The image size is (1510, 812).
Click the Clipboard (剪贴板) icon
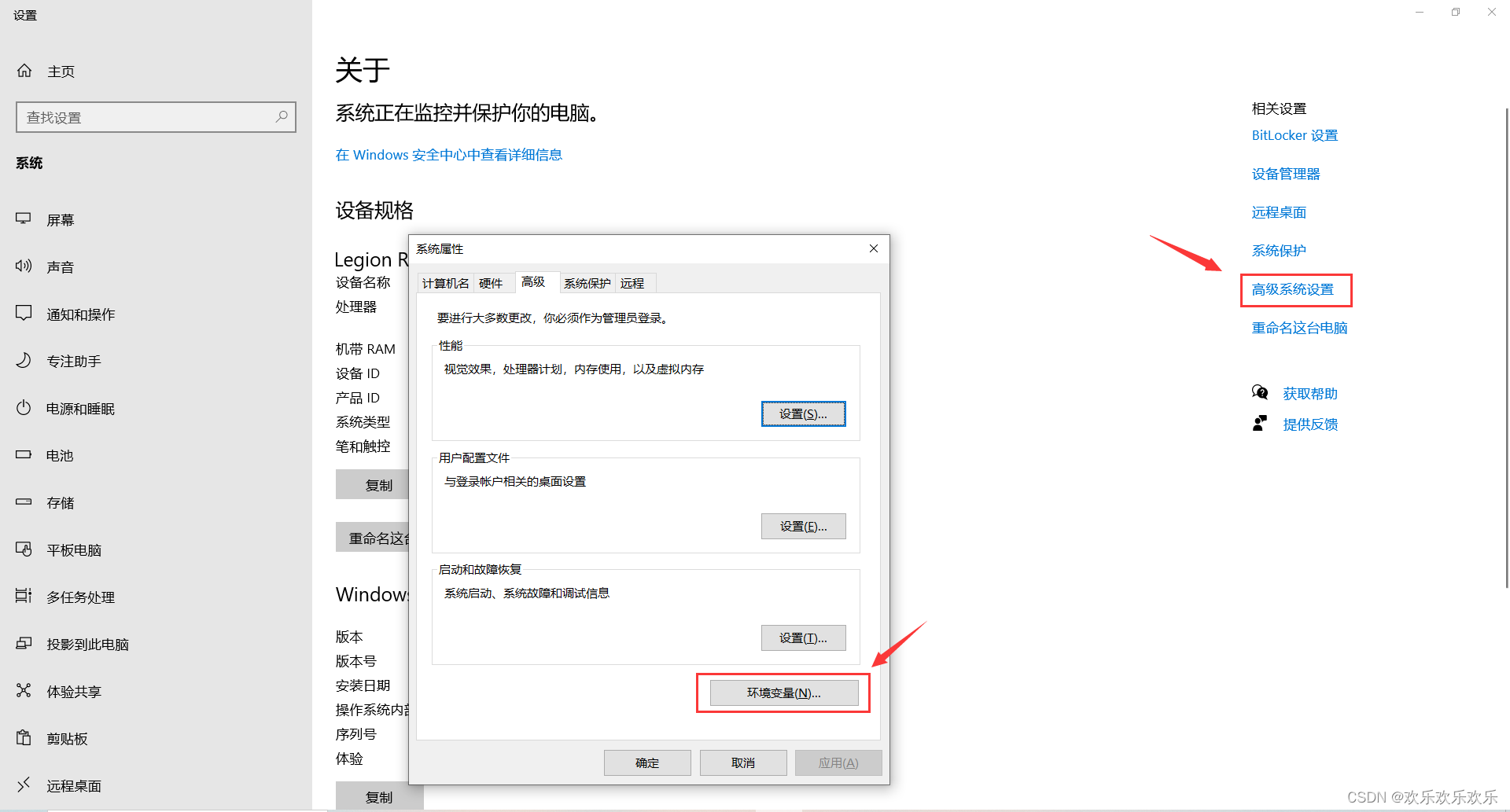coord(24,738)
